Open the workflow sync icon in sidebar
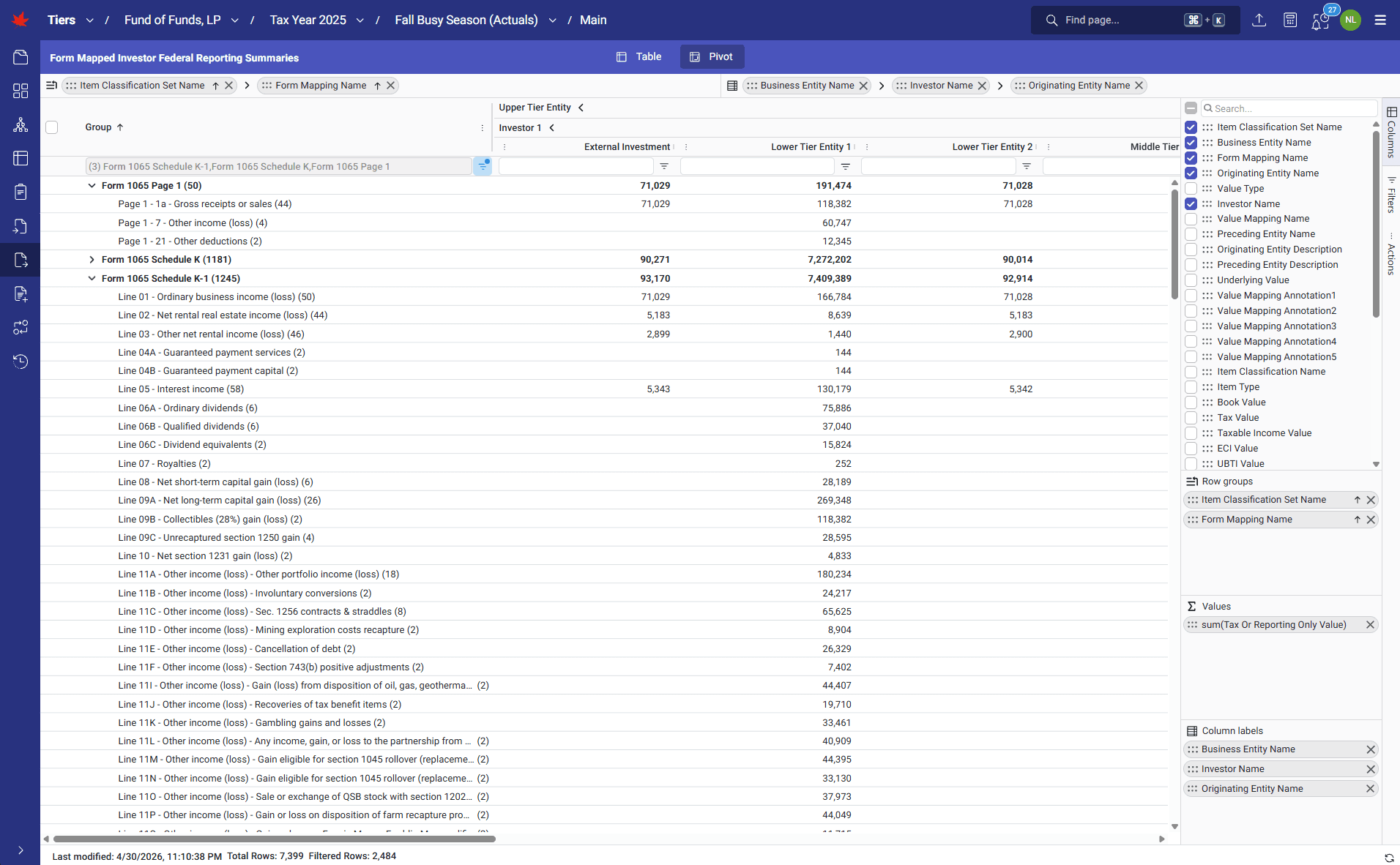1400x865 pixels. (x=21, y=327)
